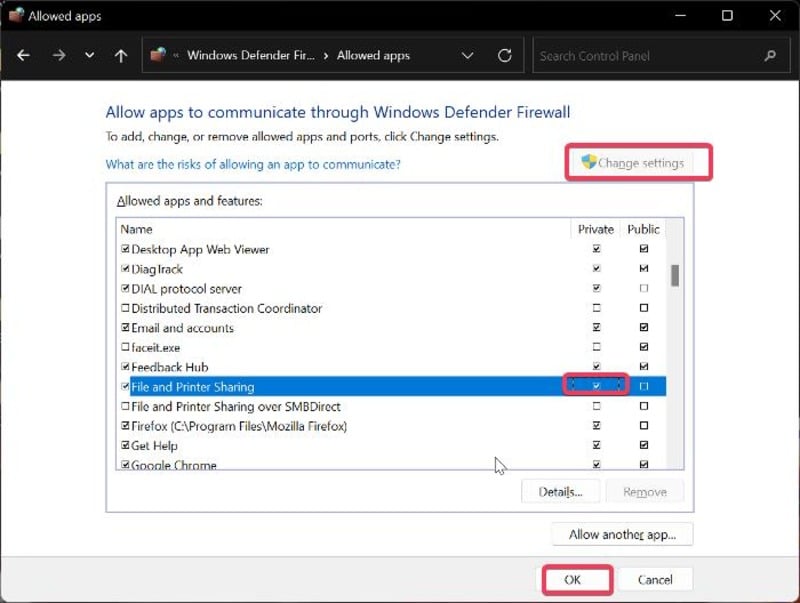
Task: Toggle the Email and accounts name checkbox
Action: 125,327
